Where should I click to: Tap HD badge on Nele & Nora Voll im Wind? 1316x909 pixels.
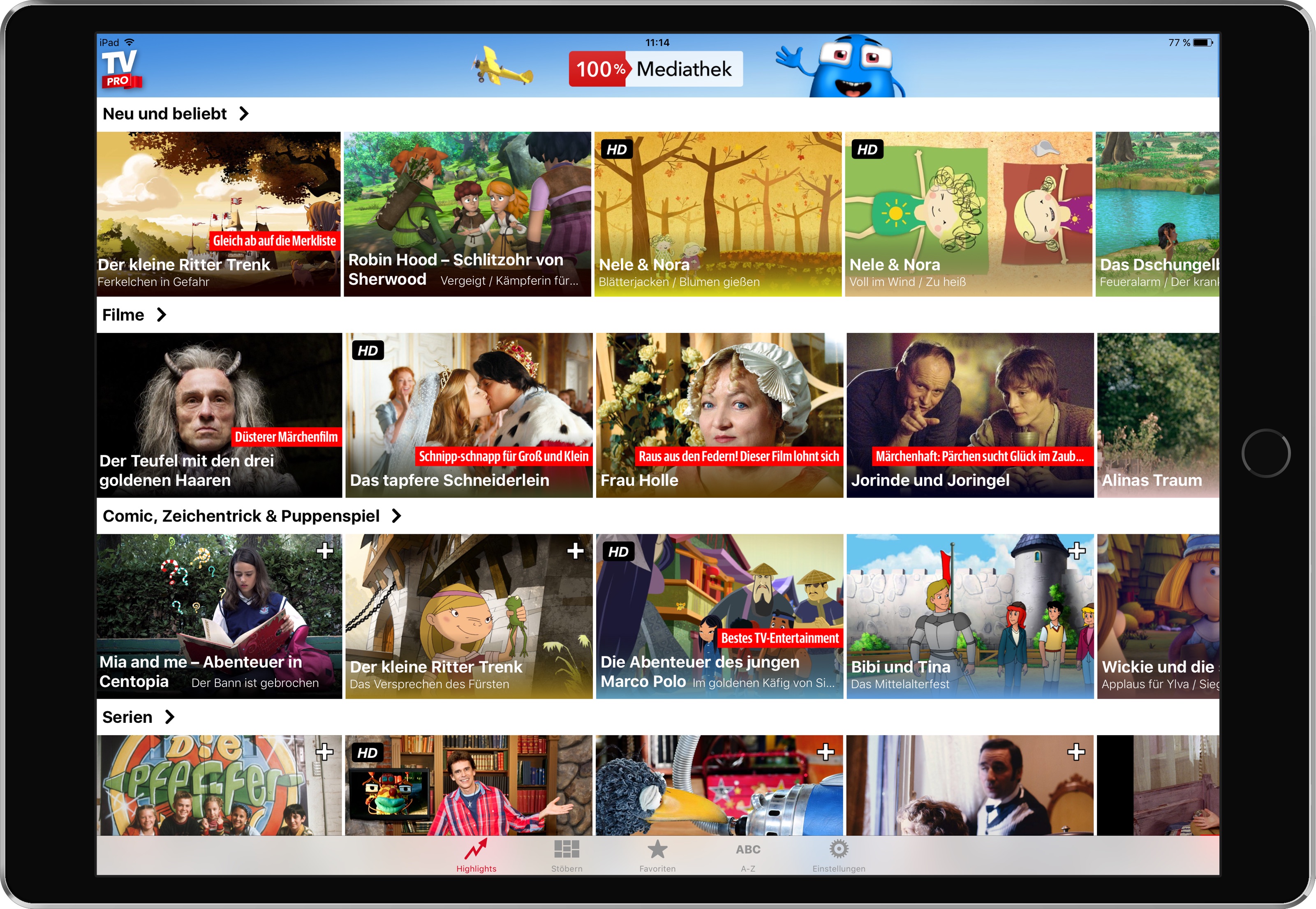[867, 150]
